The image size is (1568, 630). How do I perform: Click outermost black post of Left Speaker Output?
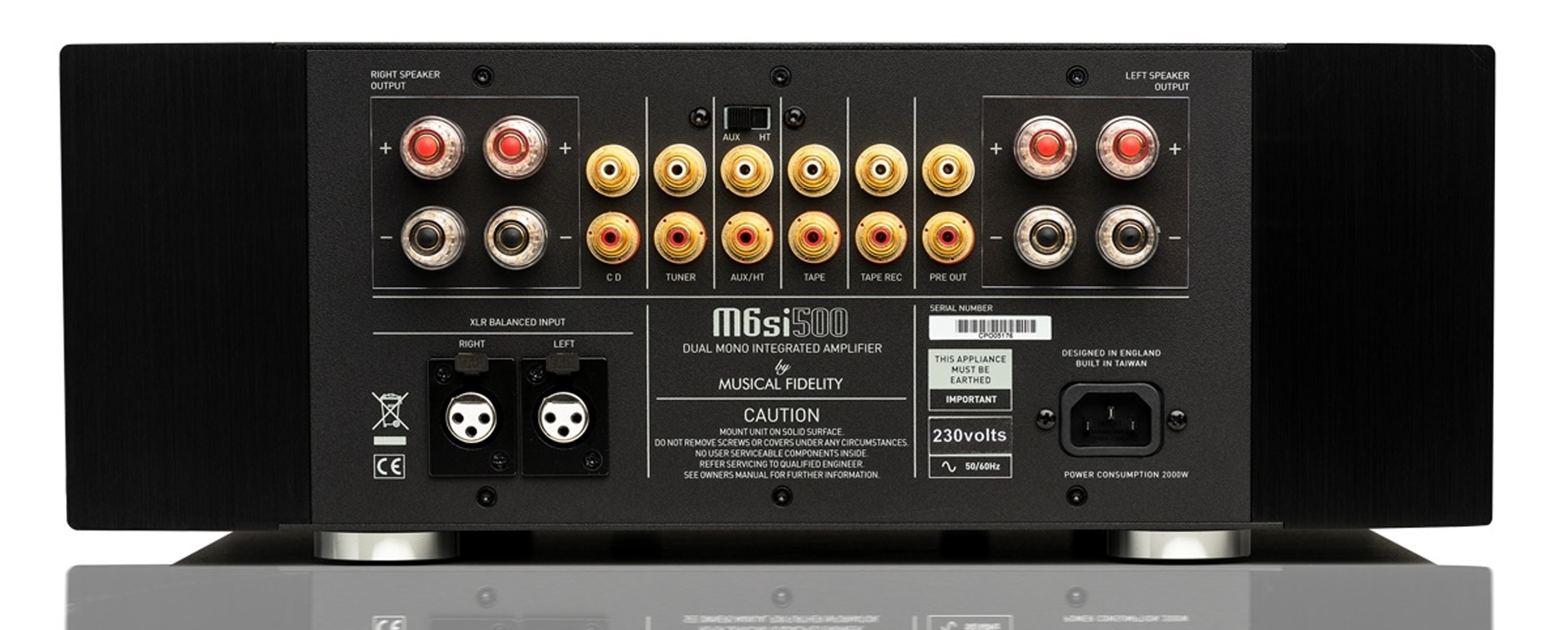coord(1128,238)
